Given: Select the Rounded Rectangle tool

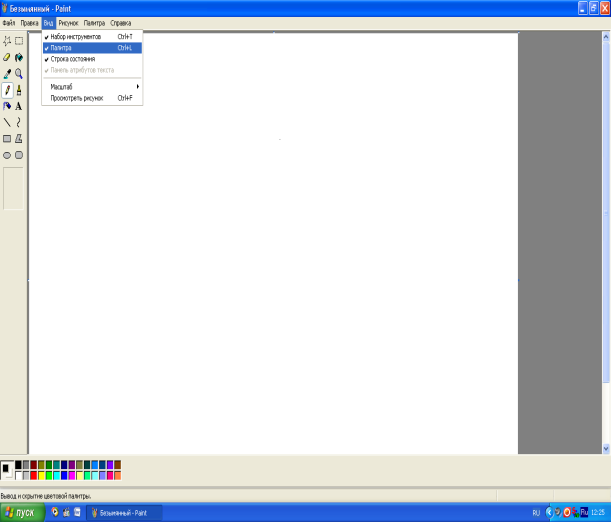Looking at the screenshot, I should (x=19, y=155).
